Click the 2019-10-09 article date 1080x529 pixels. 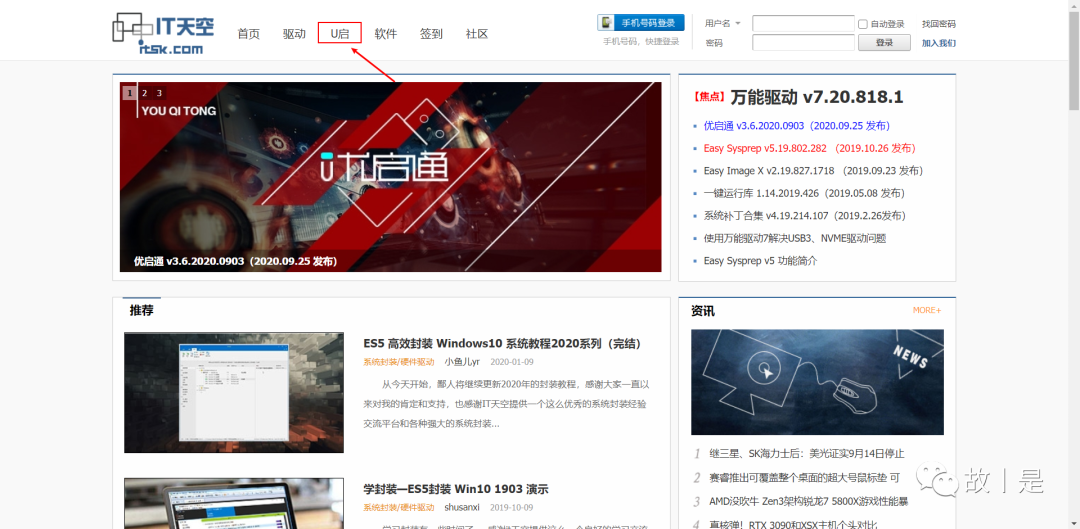click(x=512, y=508)
